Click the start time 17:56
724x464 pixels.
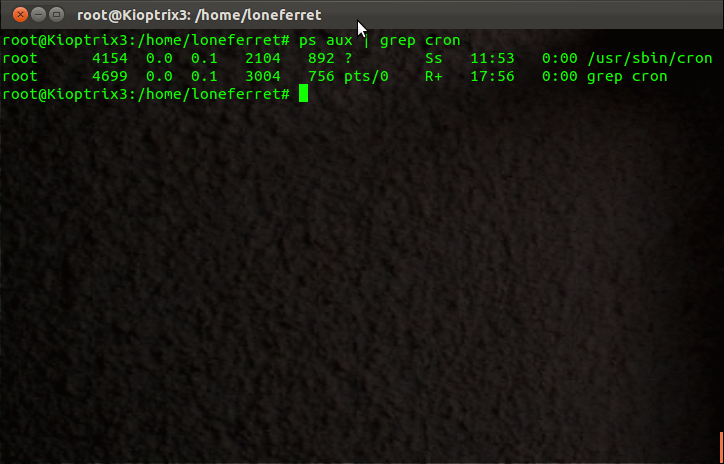point(492,76)
